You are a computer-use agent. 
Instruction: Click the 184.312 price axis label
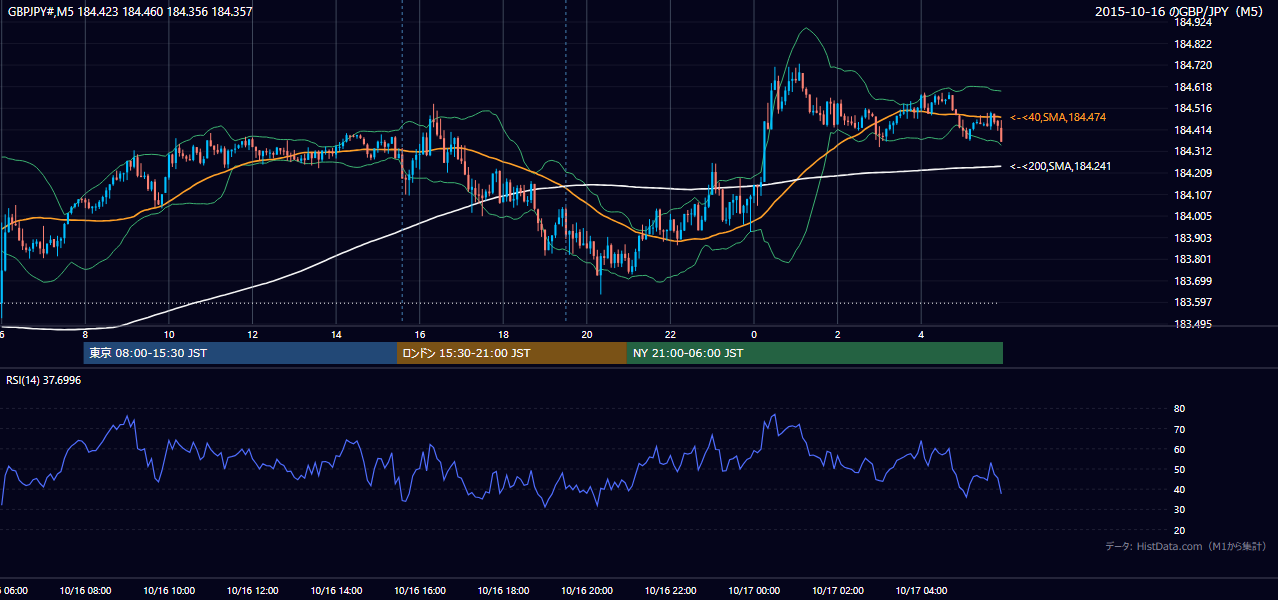[1193, 151]
